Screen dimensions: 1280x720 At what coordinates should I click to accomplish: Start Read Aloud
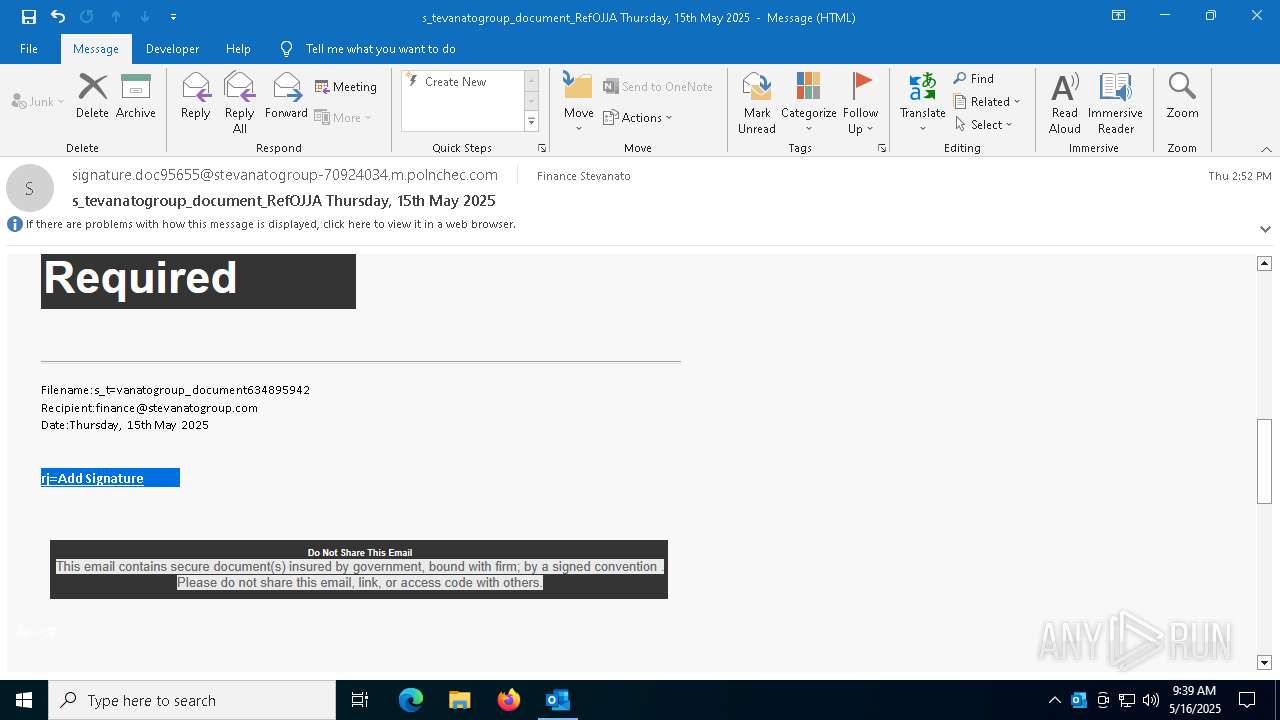[1065, 103]
